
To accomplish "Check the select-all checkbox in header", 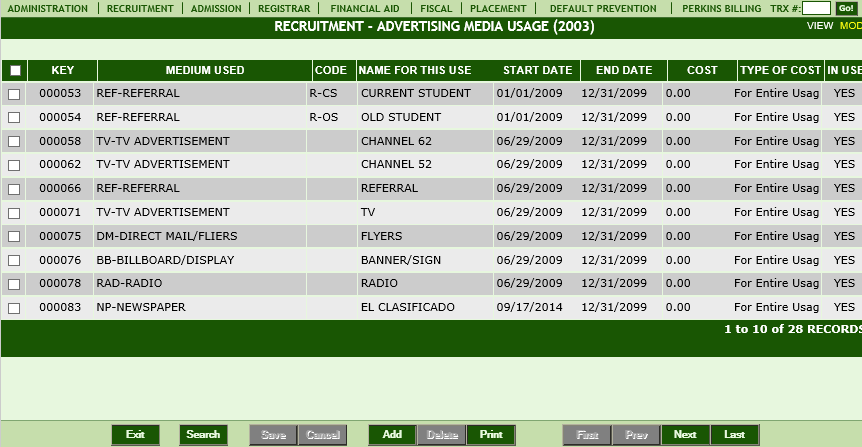I will click(15, 70).
